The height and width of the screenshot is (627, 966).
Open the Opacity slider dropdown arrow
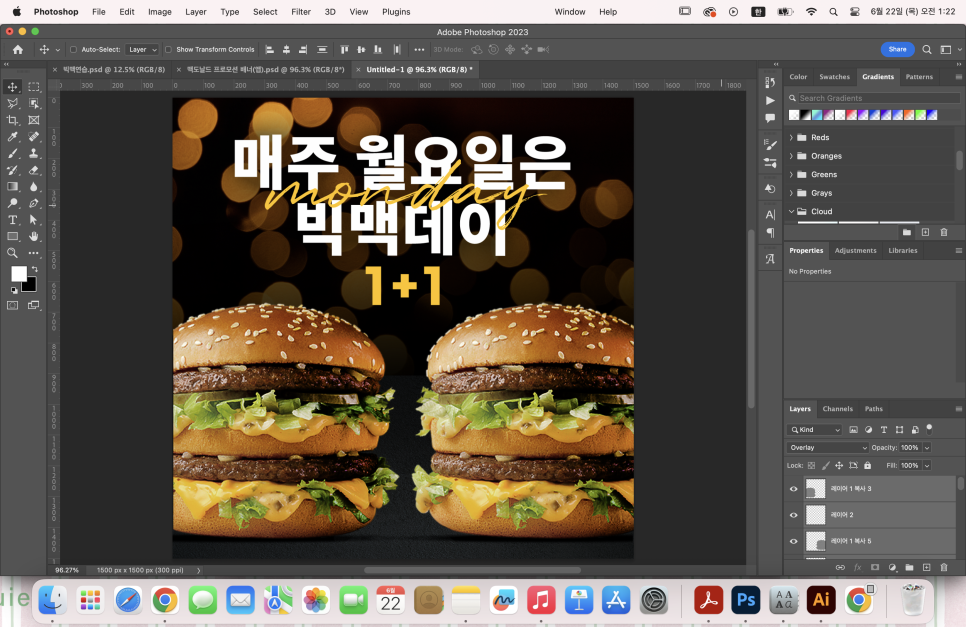coord(927,448)
